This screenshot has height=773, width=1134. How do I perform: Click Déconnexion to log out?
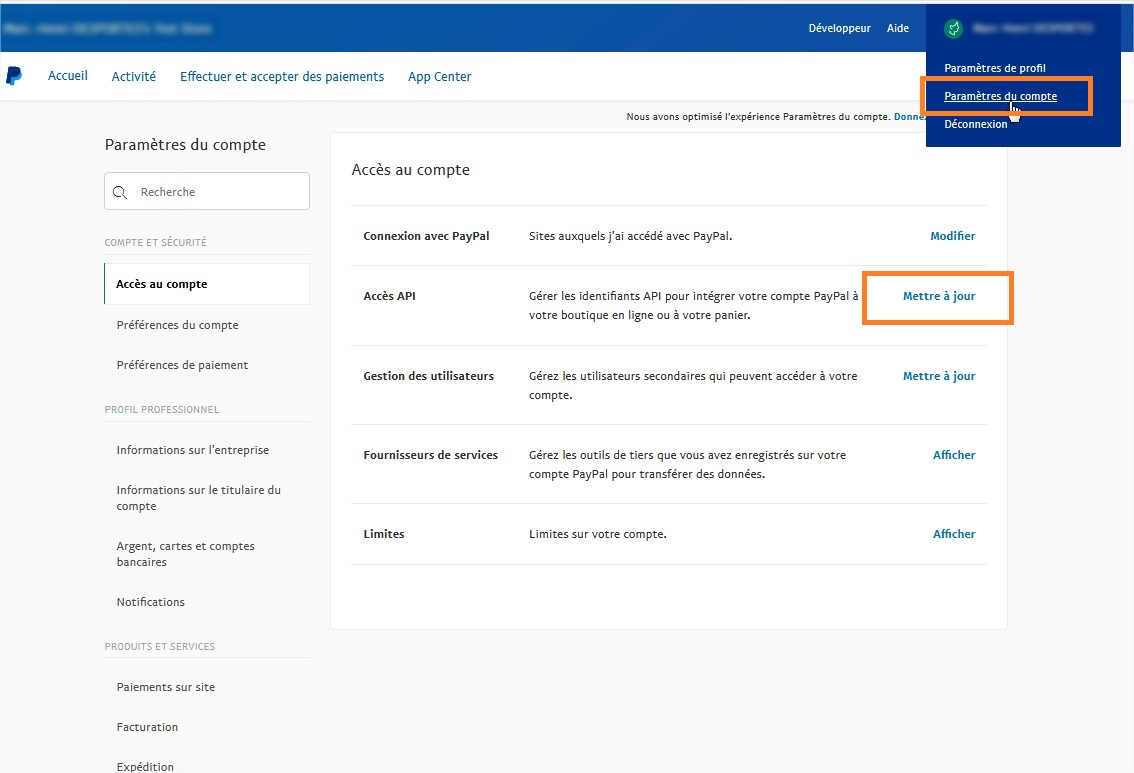pyautogui.click(x=975, y=124)
